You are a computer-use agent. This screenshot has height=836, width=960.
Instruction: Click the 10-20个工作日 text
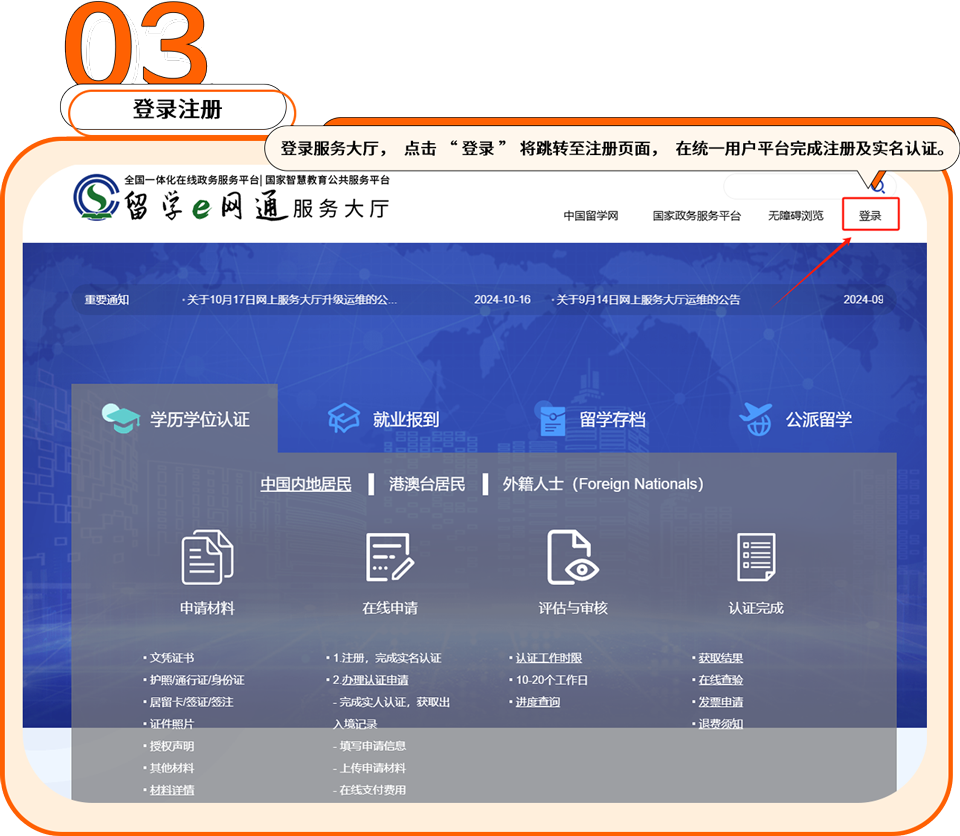tap(552, 680)
